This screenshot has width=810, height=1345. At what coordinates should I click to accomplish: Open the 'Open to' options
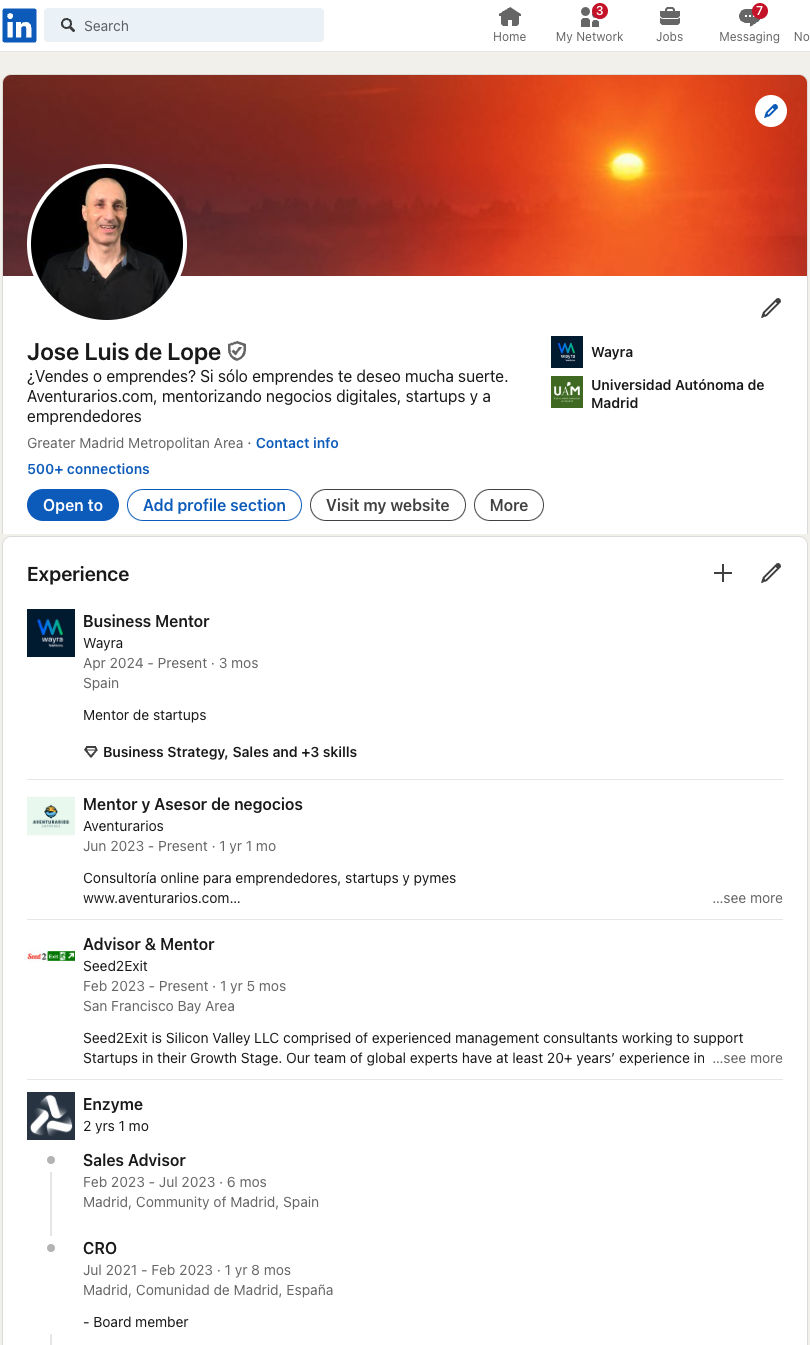point(73,505)
